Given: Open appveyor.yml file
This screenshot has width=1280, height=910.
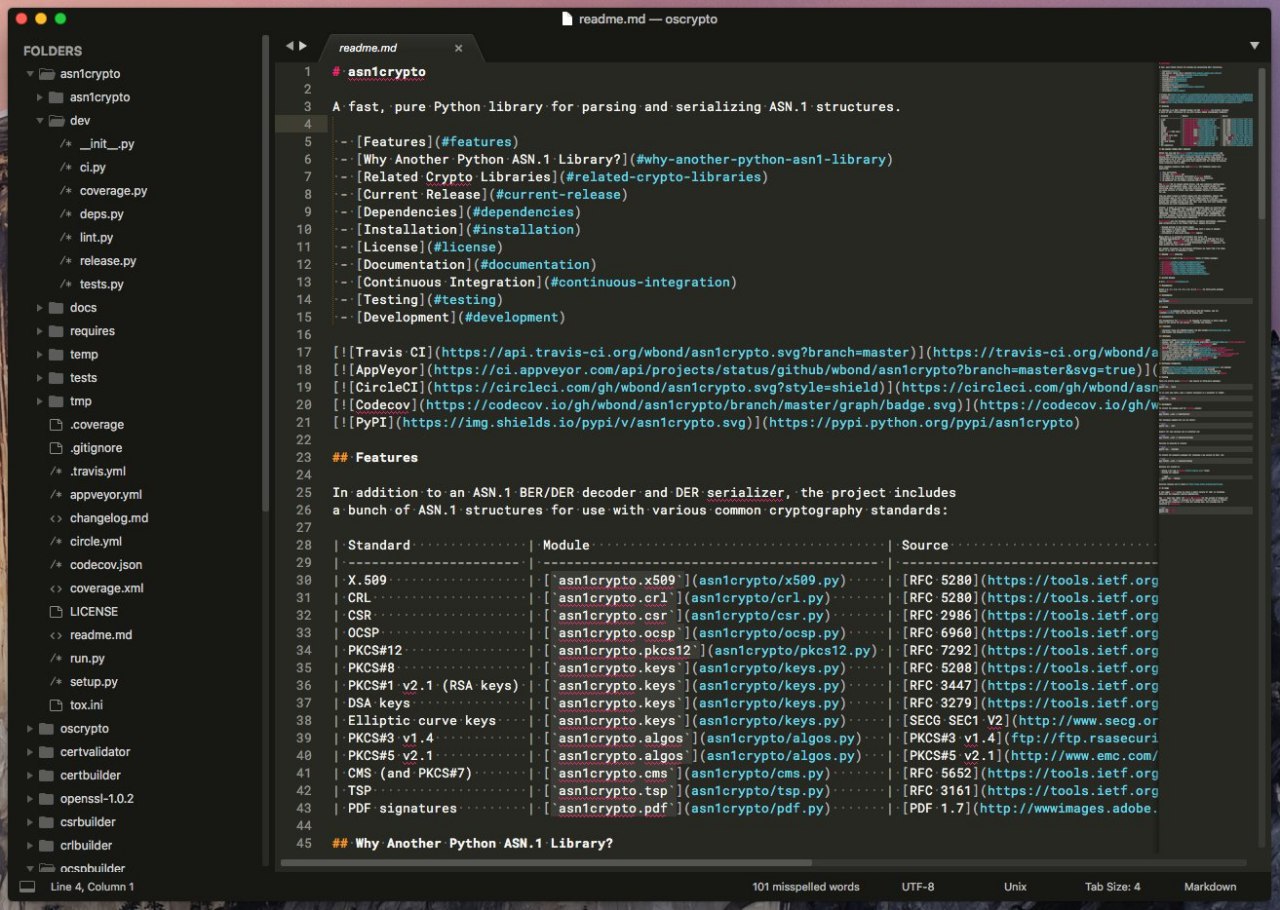Looking at the screenshot, I should click(106, 495).
